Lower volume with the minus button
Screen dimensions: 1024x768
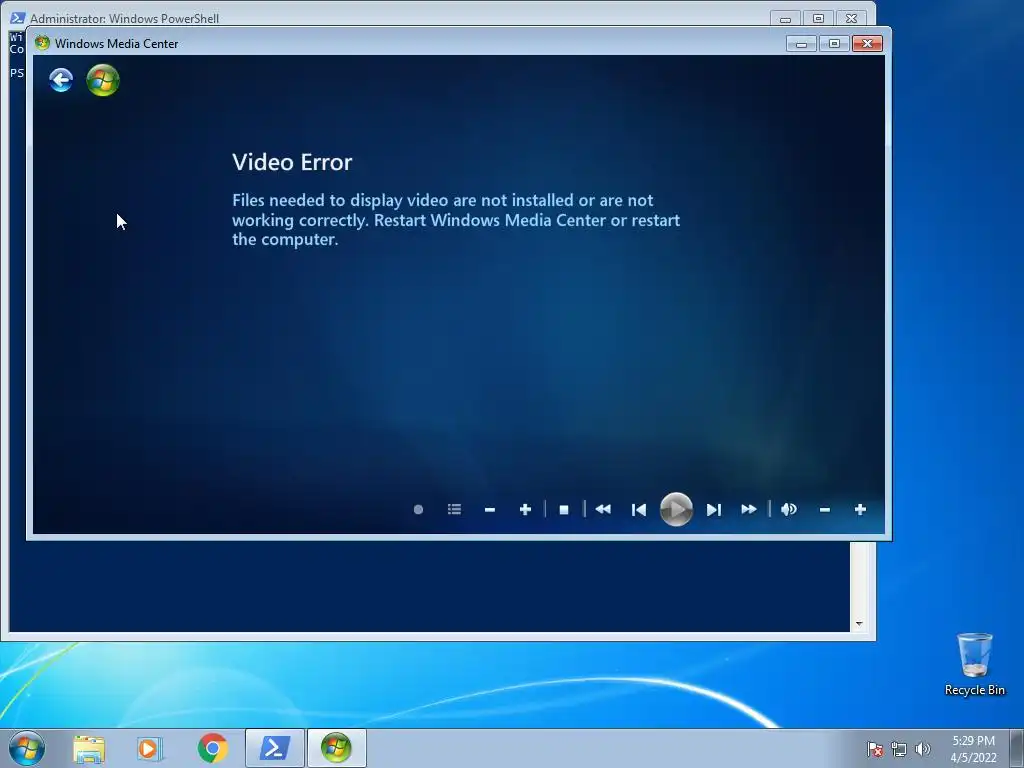pos(825,509)
